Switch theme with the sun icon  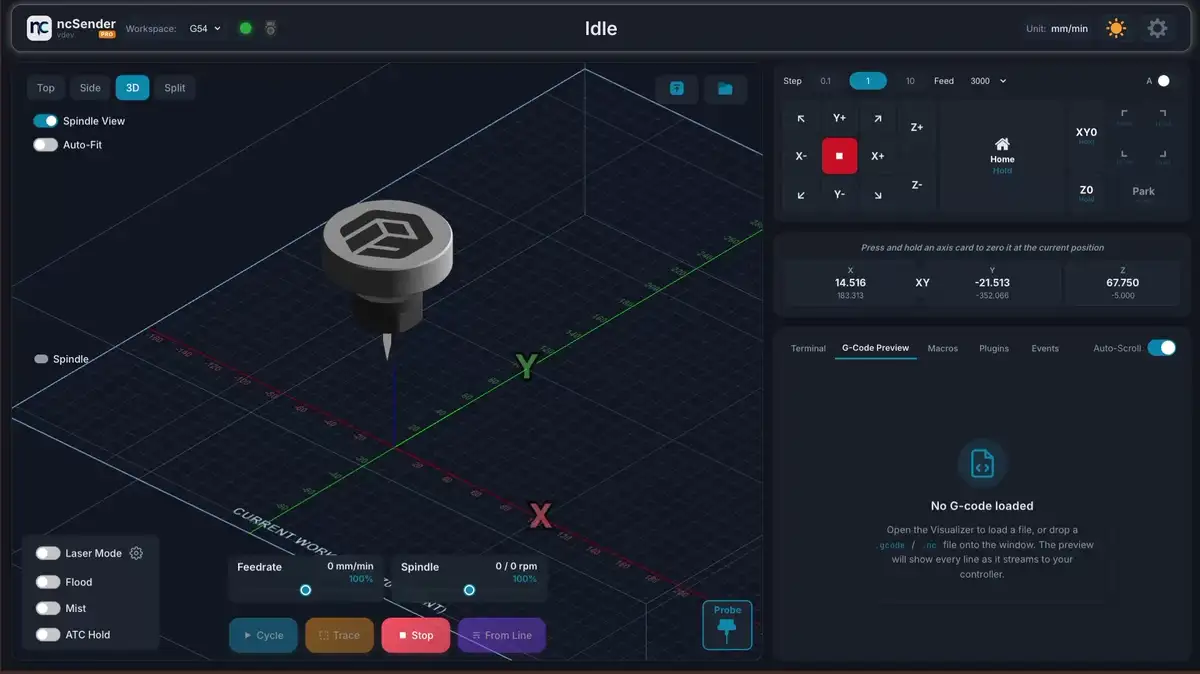click(x=1116, y=28)
